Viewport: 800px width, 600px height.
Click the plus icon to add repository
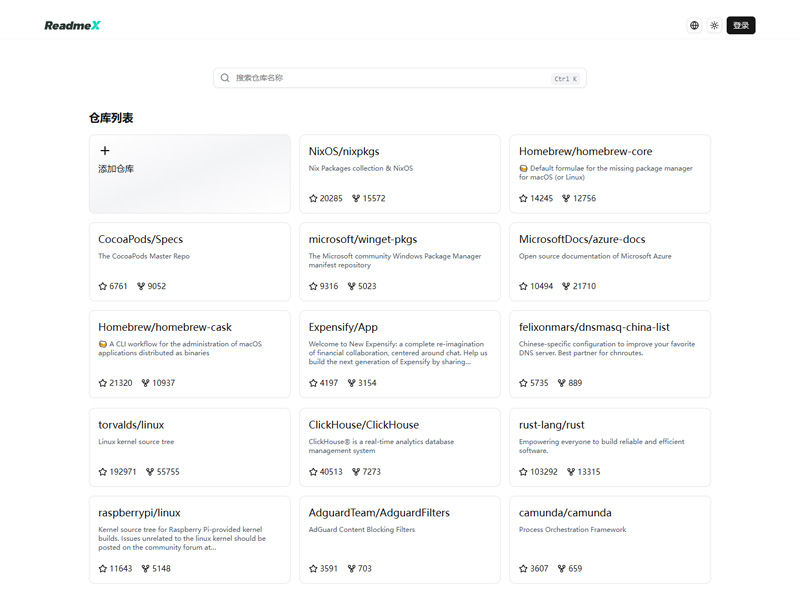[x=105, y=151]
